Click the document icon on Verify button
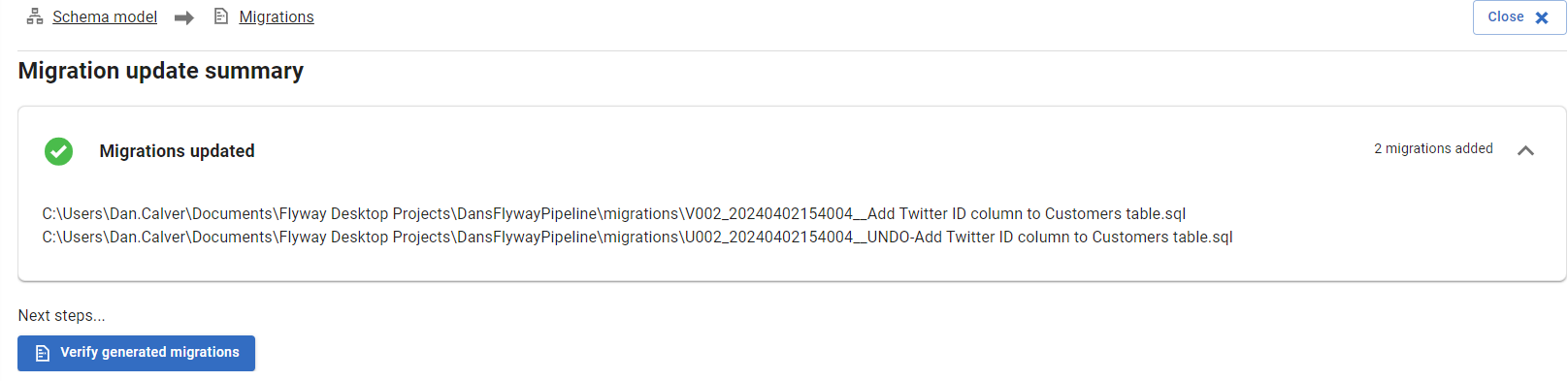The image size is (1568, 381). [42, 353]
